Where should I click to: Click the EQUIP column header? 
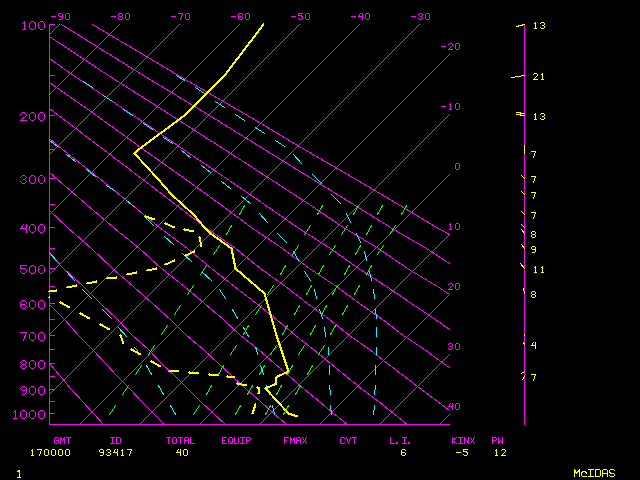237,440
